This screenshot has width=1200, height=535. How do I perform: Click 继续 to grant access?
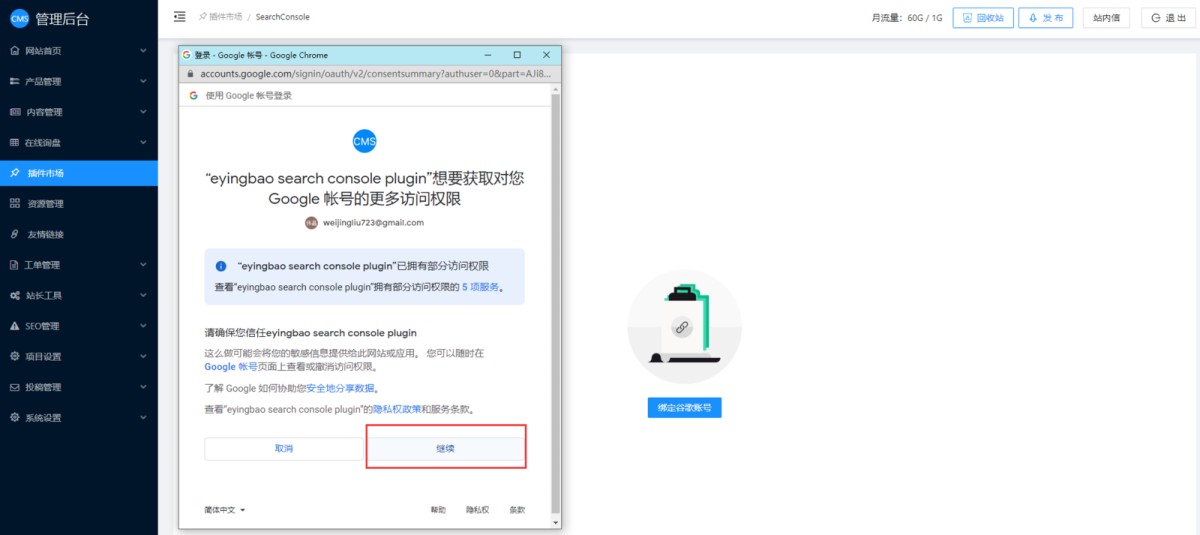(445, 449)
